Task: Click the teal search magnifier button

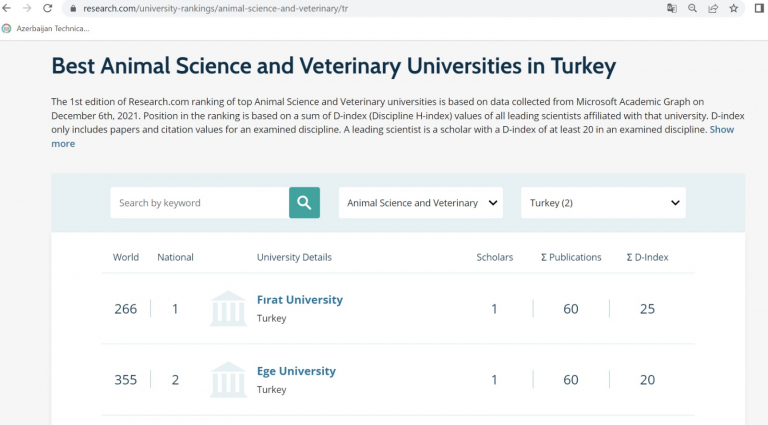Action: click(304, 203)
